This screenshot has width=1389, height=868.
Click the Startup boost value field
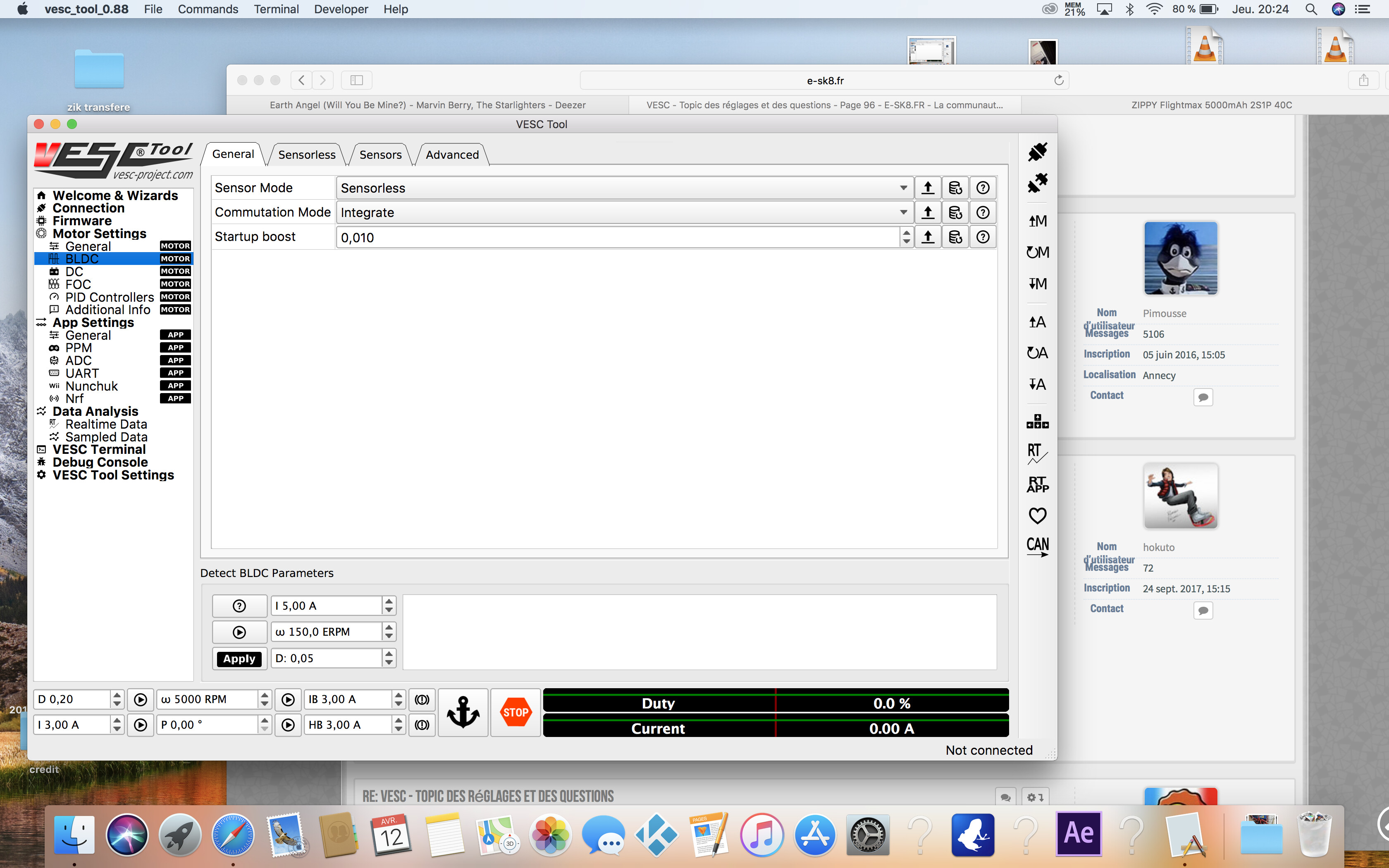click(x=618, y=237)
